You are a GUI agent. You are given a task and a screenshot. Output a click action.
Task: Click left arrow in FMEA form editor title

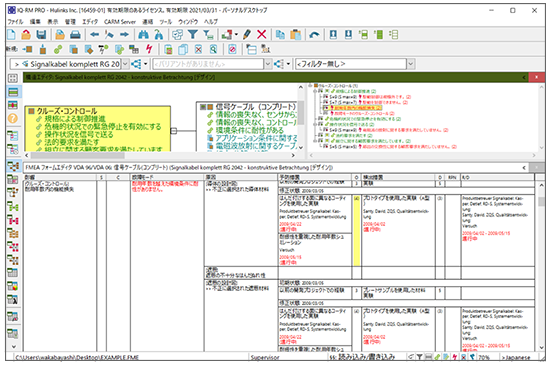point(524,168)
